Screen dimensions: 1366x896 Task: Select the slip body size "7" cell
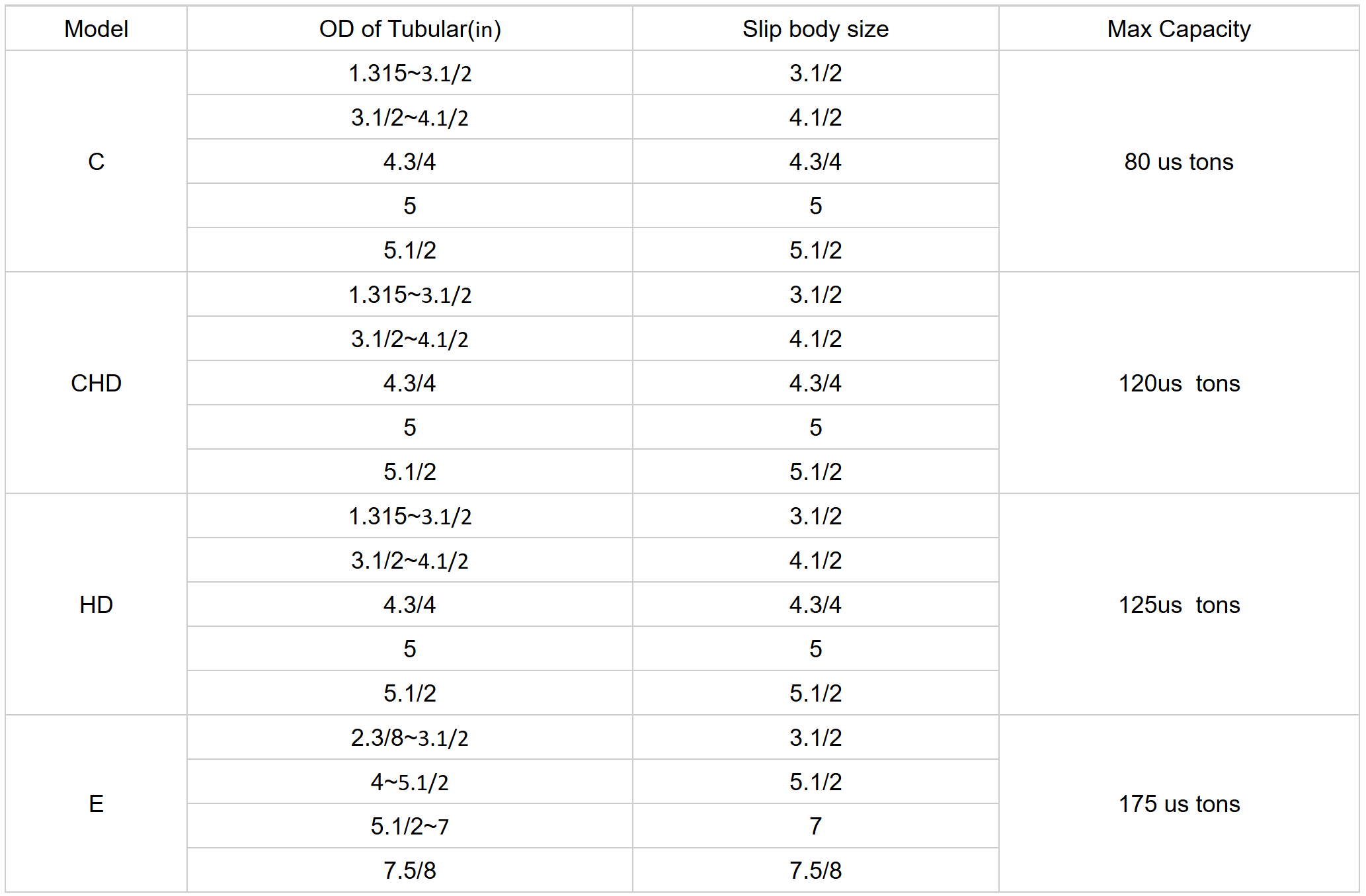coord(815,826)
